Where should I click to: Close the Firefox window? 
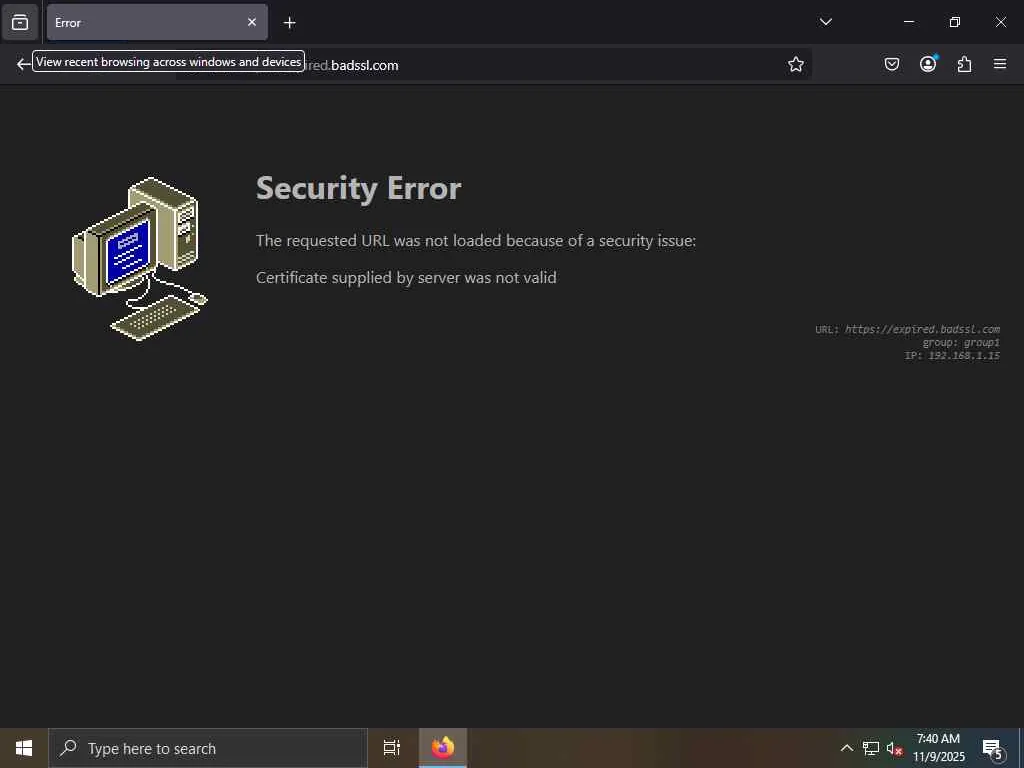pos(1000,22)
